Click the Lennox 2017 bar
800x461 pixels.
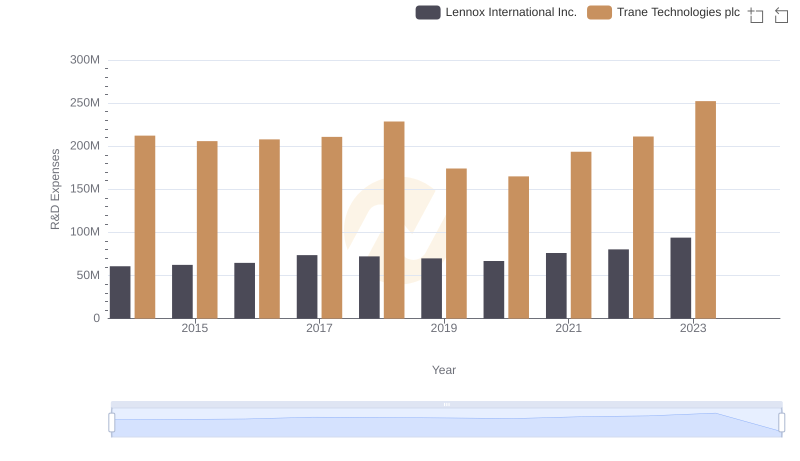click(307, 287)
